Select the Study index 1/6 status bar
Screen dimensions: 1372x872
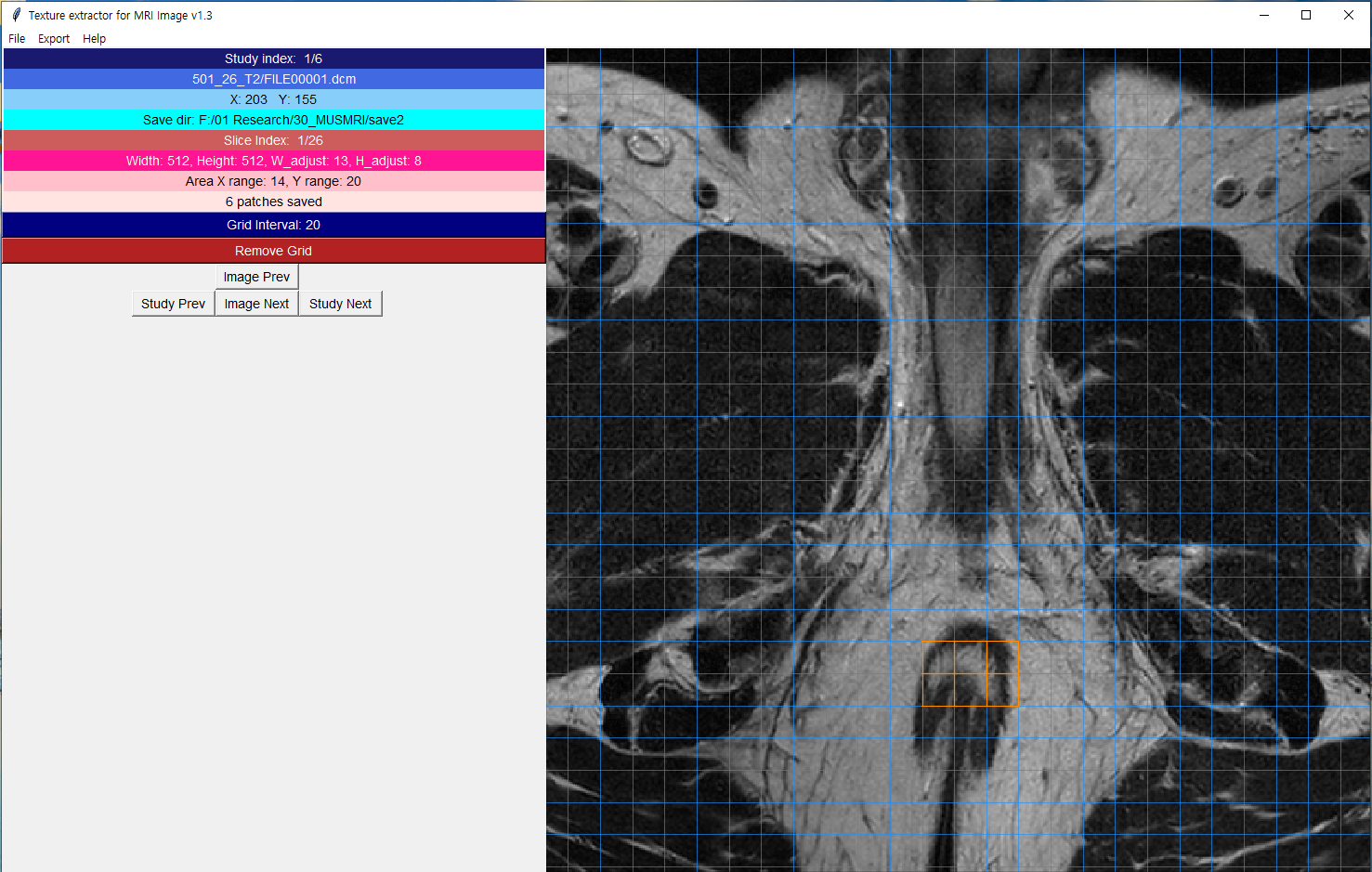tap(273, 58)
